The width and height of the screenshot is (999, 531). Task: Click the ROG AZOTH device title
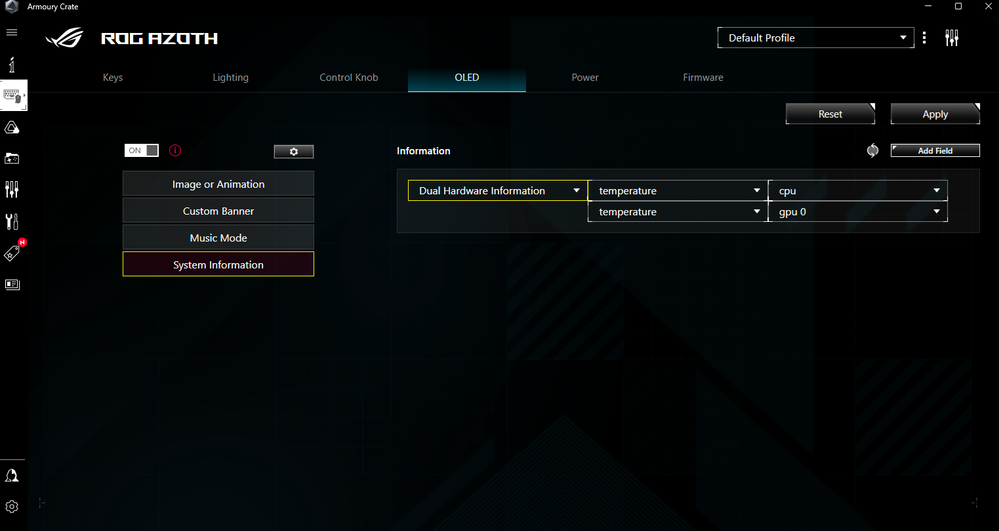[159, 38]
